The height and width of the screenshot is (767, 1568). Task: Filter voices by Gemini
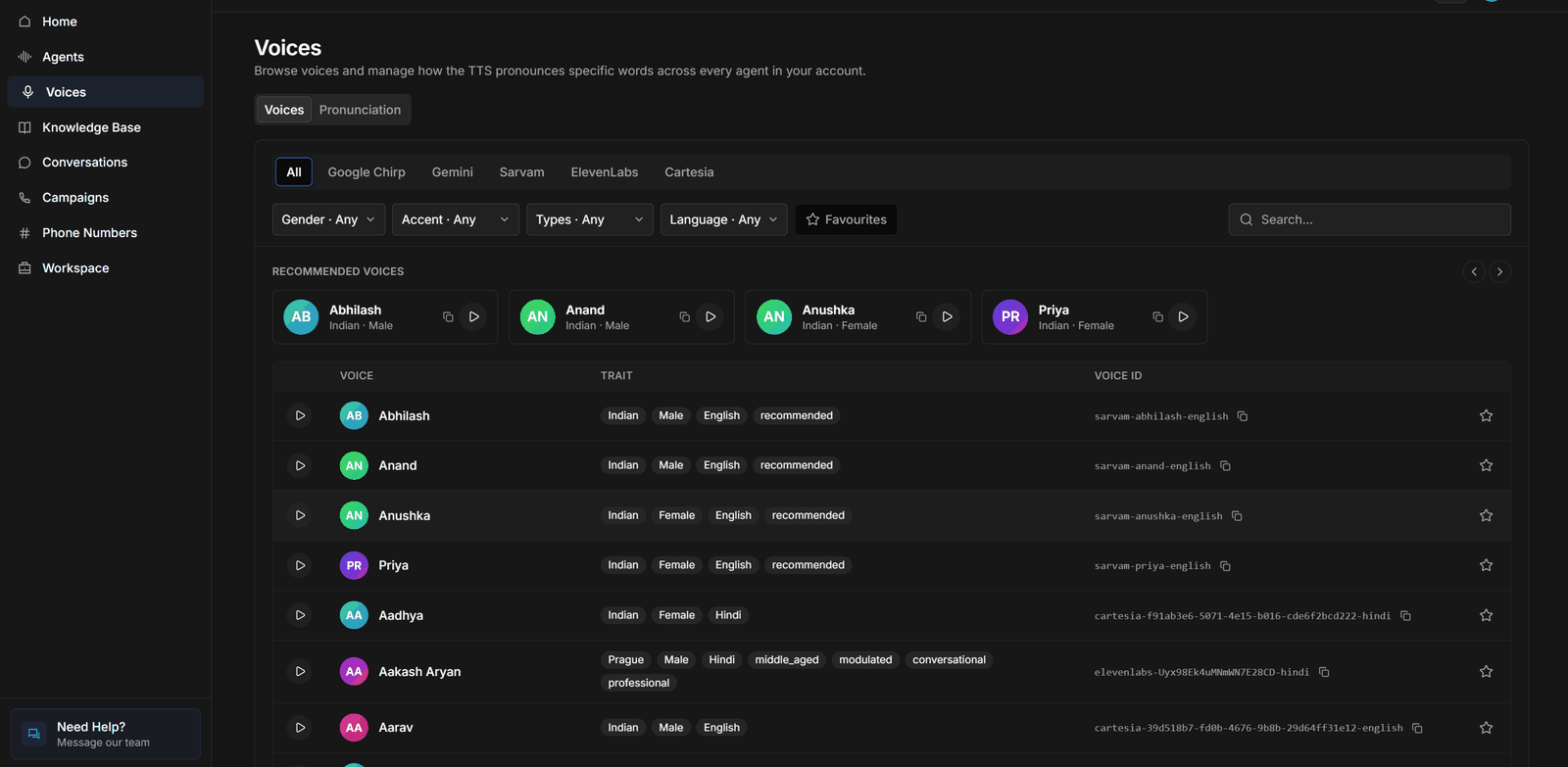tap(453, 171)
